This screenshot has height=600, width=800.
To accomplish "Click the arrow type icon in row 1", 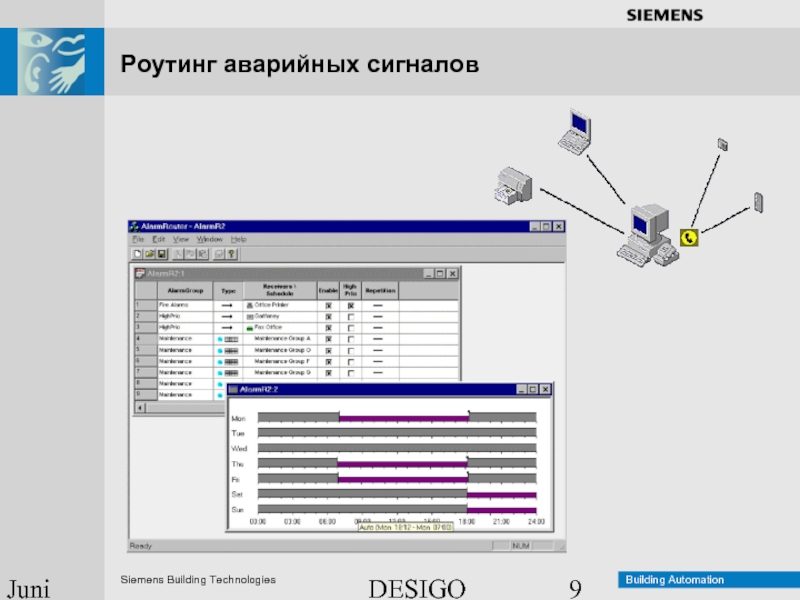I will click(x=227, y=305).
